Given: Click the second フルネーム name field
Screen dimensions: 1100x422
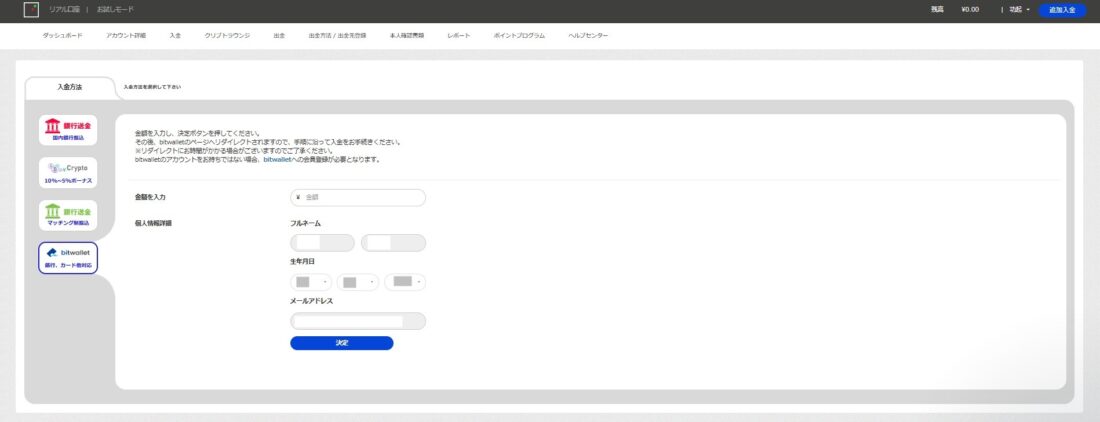Looking at the screenshot, I should tap(394, 243).
